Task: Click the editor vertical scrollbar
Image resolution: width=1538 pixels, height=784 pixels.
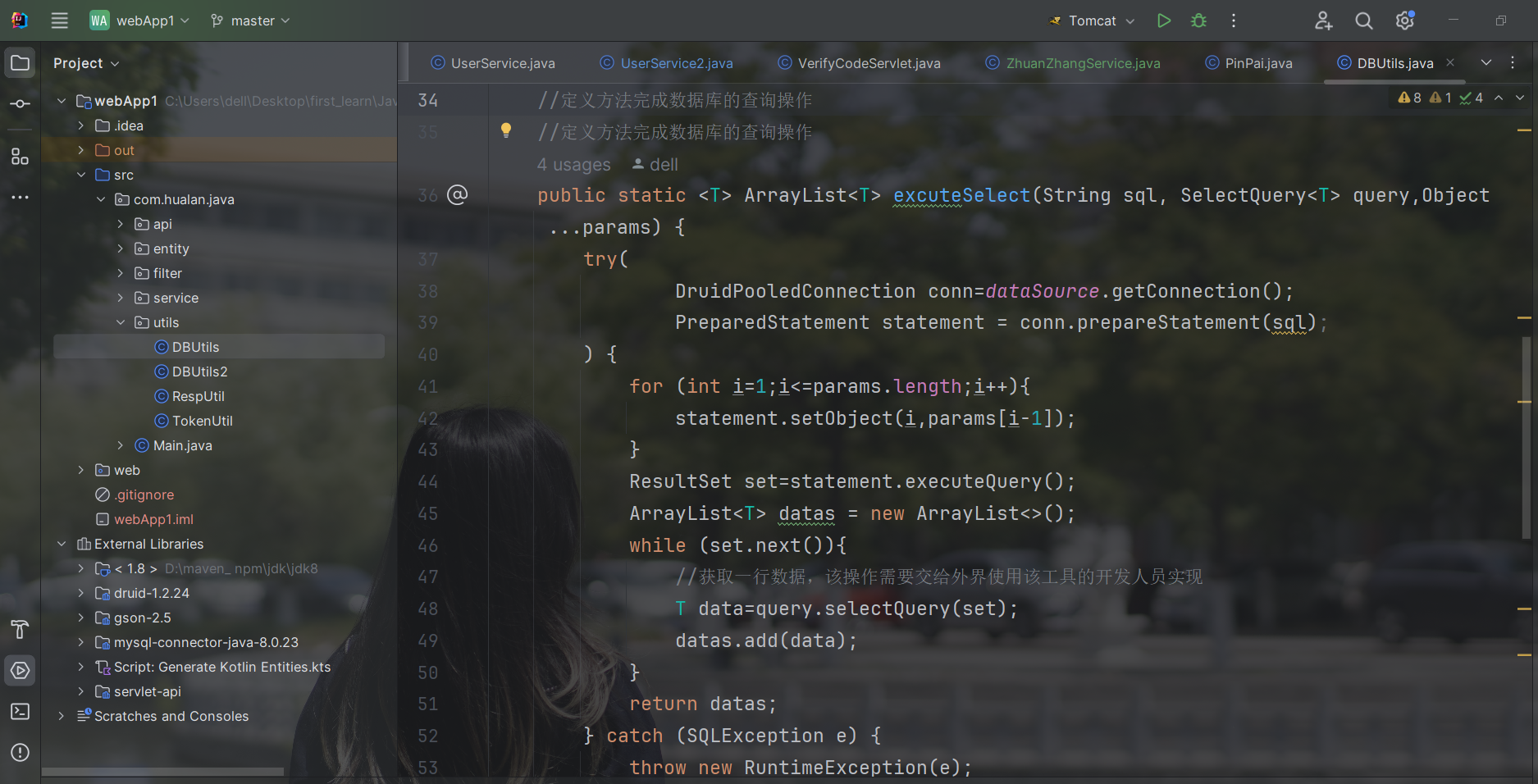Action: [1527, 437]
